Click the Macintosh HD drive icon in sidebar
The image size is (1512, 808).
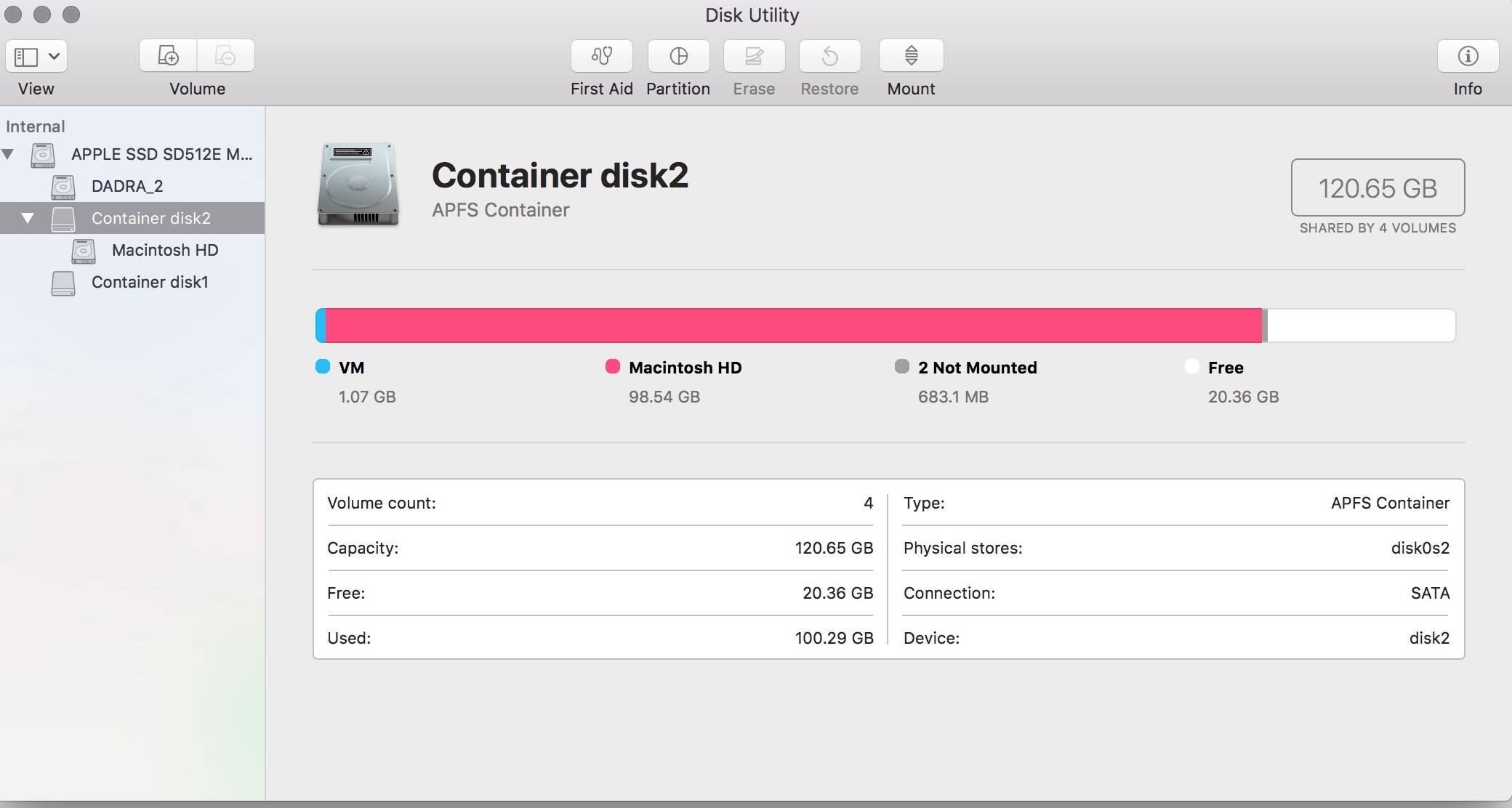[x=84, y=251]
